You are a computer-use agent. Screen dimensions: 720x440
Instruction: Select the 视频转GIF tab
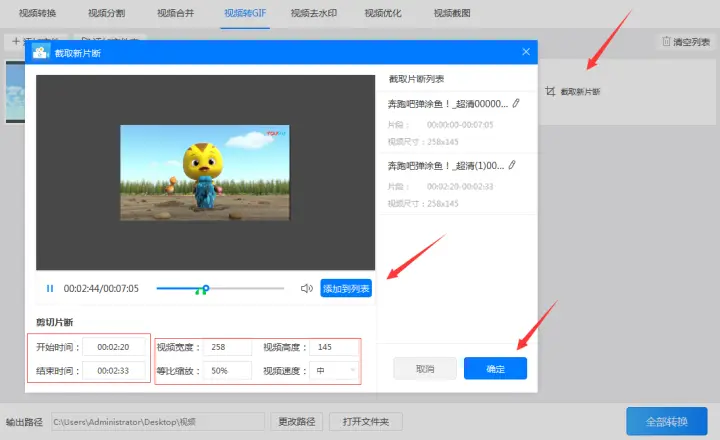click(x=245, y=13)
